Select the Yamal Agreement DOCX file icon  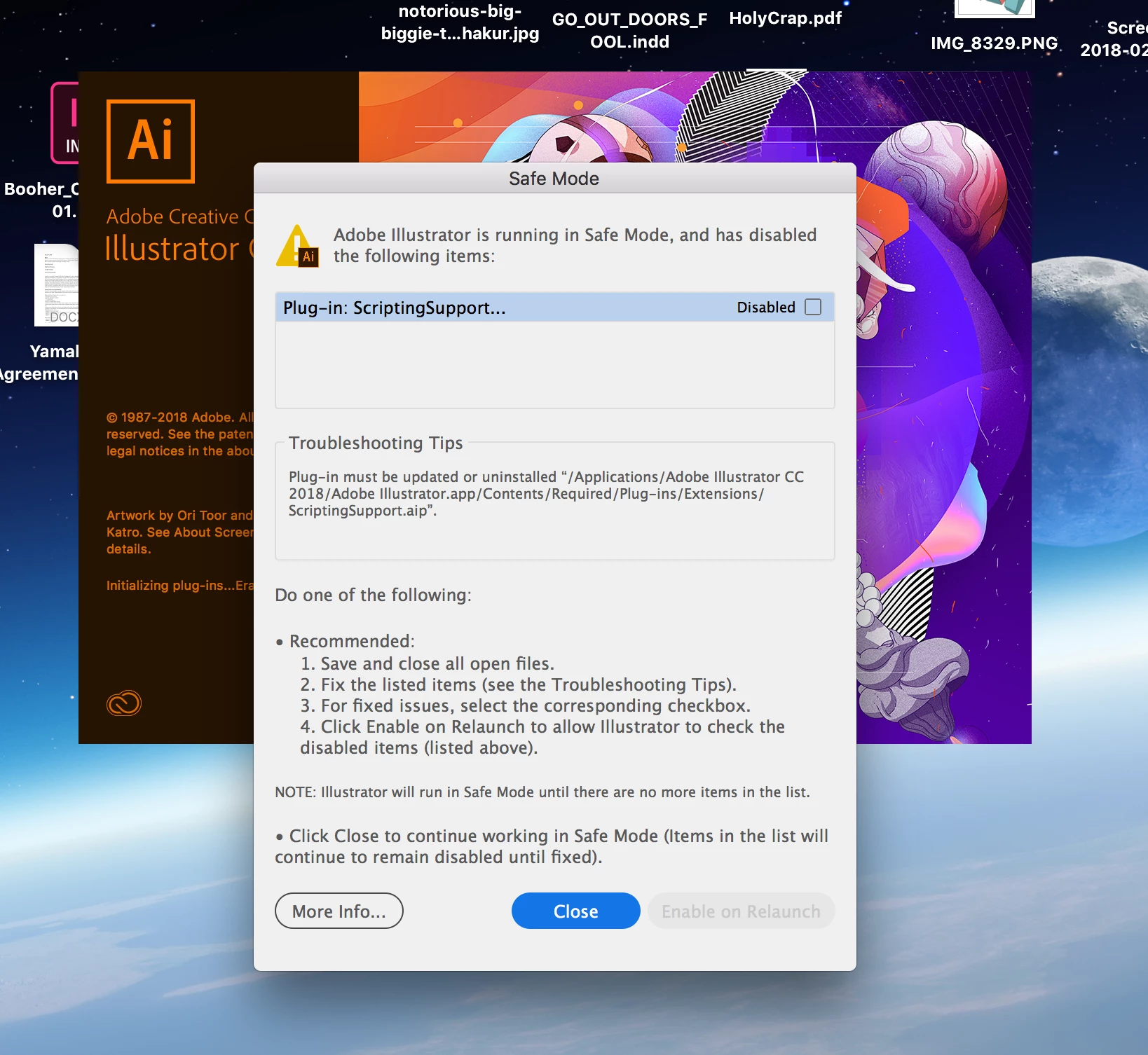pos(56,285)
